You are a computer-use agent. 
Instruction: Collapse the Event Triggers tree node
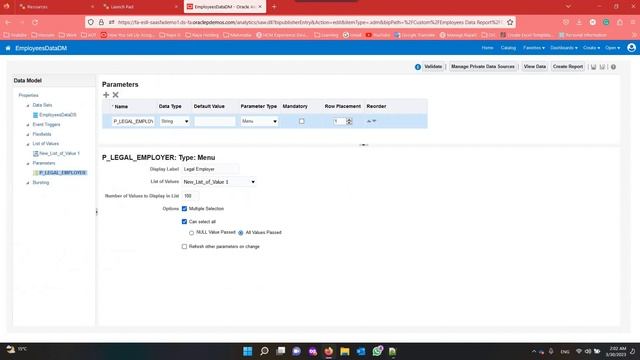(28, 125)
